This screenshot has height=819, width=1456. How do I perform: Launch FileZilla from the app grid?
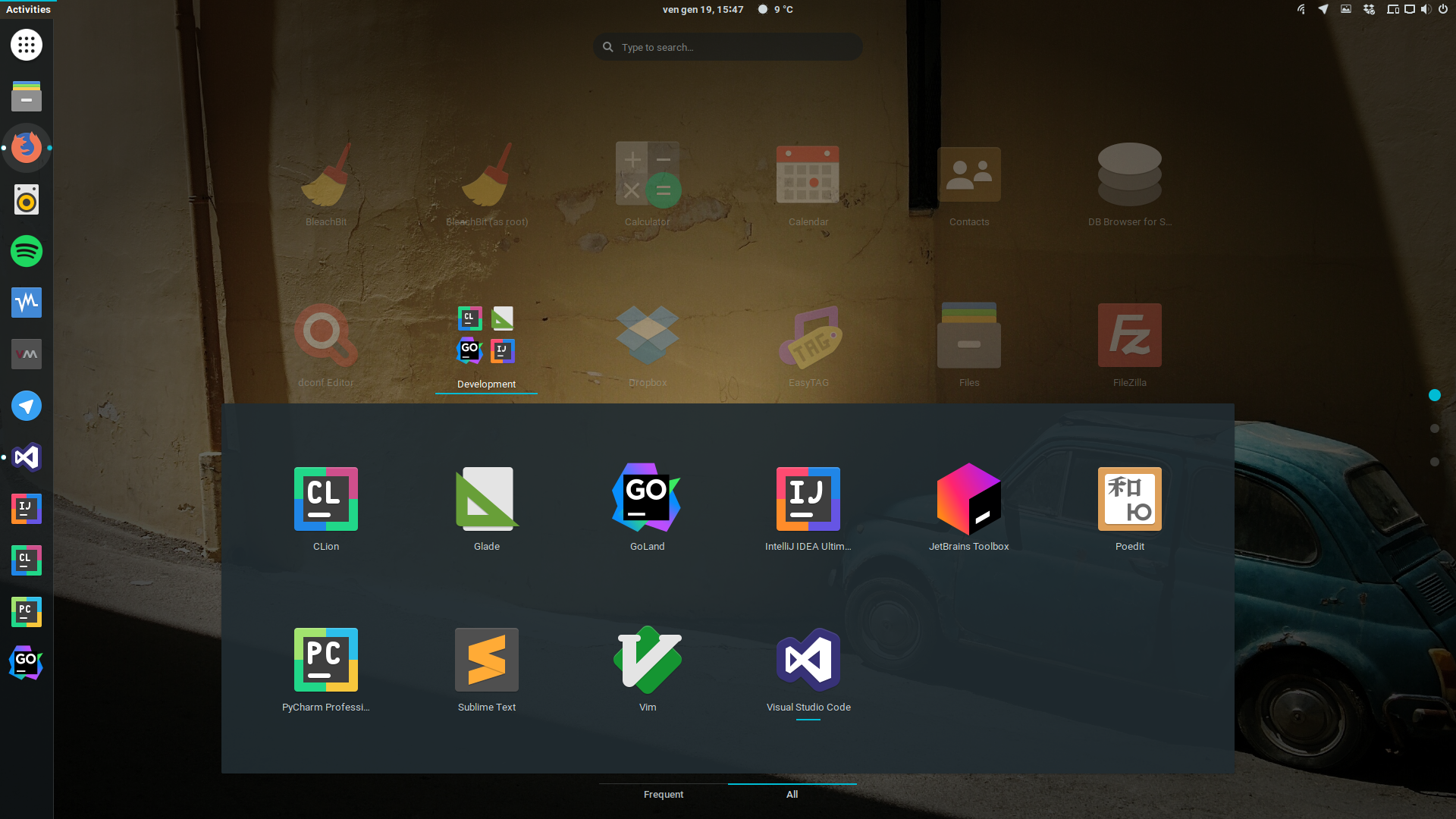pyautogui.click(x=1129, y=334)
